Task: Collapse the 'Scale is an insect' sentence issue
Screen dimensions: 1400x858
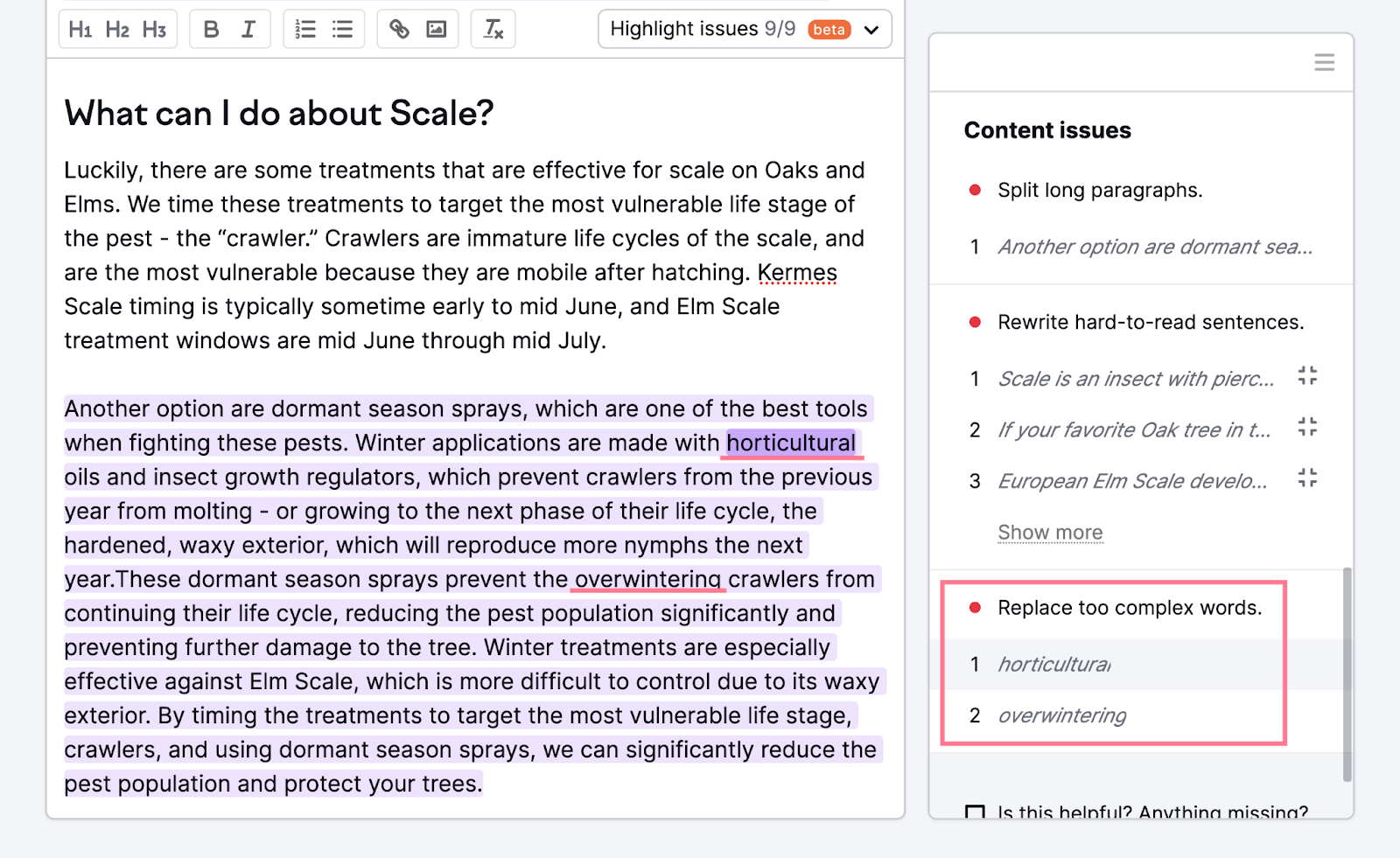Action: tap(1307, 376)
